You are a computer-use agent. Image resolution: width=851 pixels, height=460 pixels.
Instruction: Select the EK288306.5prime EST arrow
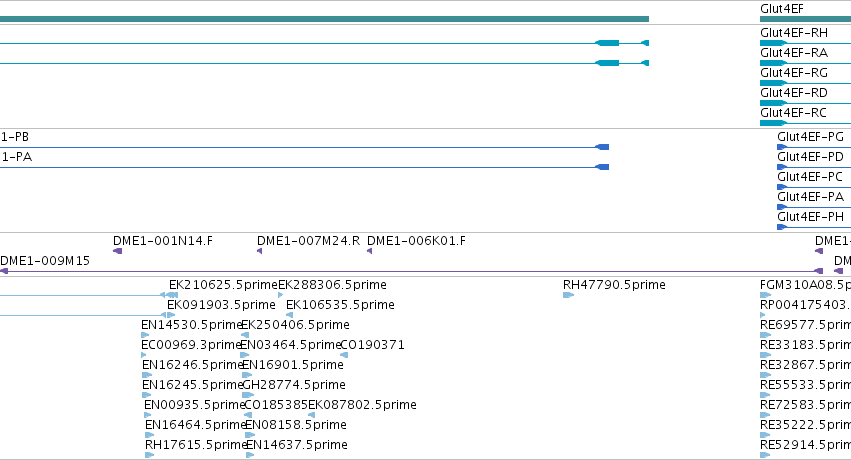pos(281,295)
